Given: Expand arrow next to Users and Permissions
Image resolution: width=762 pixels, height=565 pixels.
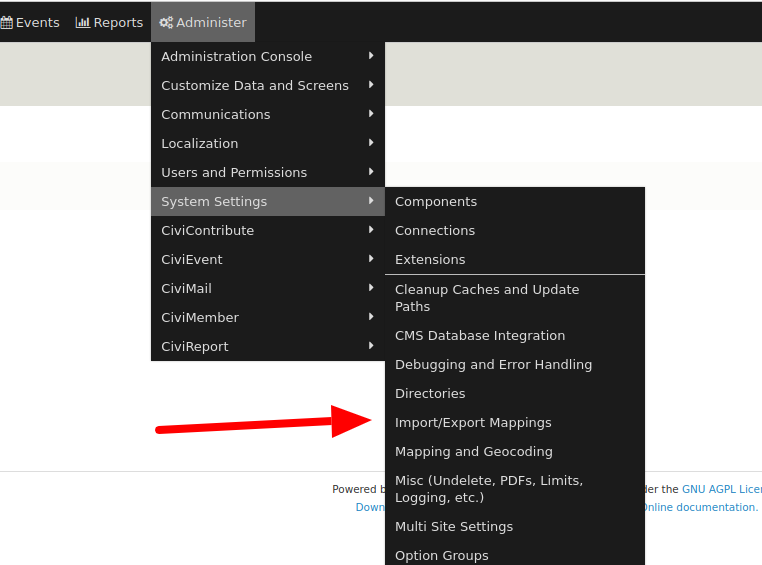Looking at the screenshot, I should click(371, 172).
